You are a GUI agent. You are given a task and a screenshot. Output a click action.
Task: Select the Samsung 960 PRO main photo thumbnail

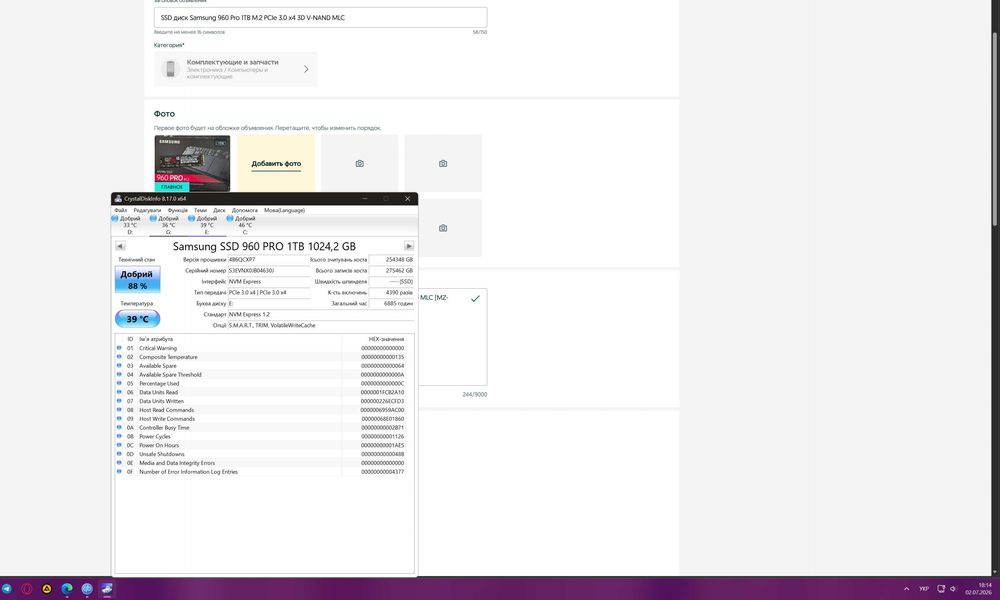pyautogui.click(x=192, y=163)
